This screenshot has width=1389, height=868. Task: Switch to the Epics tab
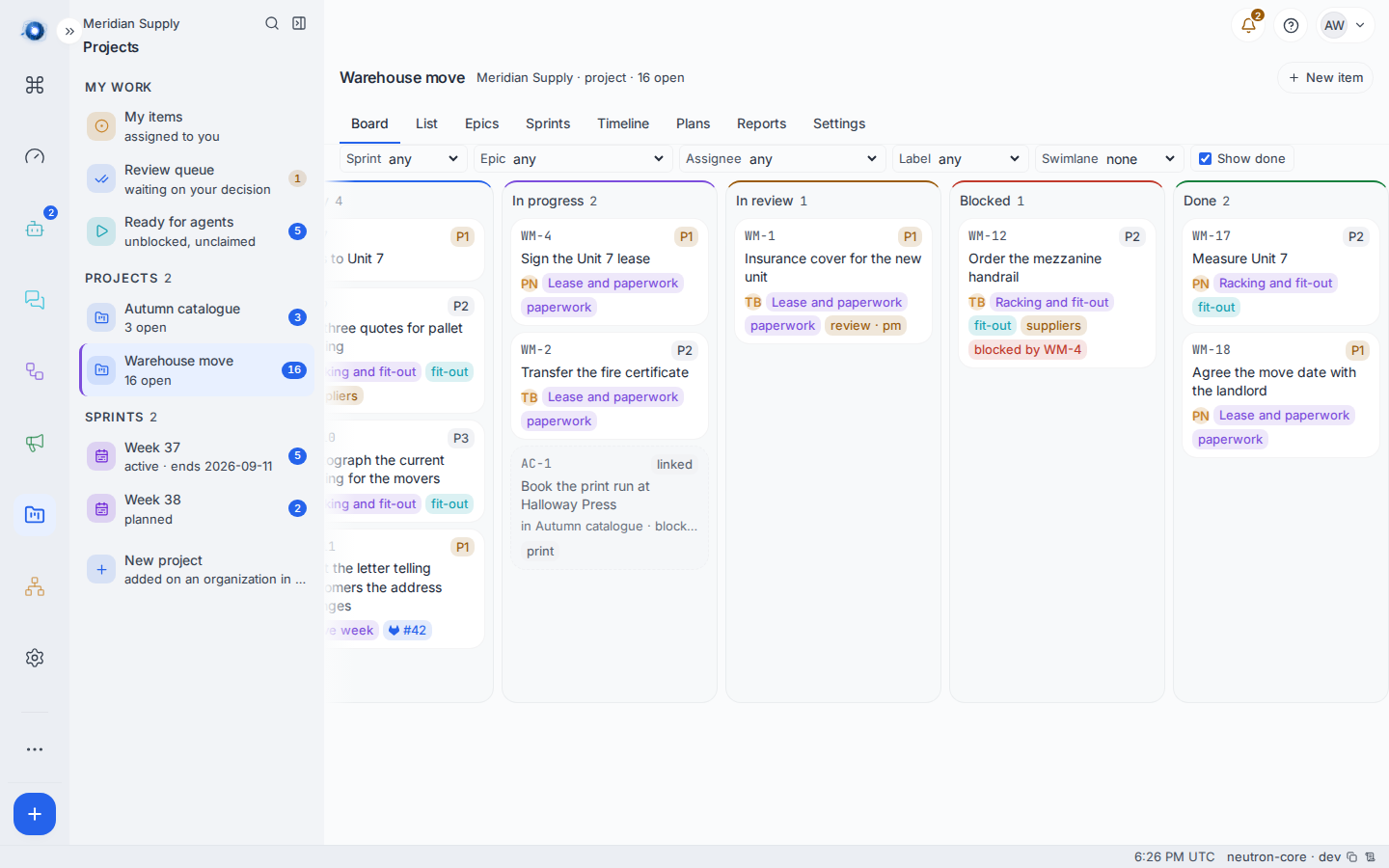tap(481, 123)
